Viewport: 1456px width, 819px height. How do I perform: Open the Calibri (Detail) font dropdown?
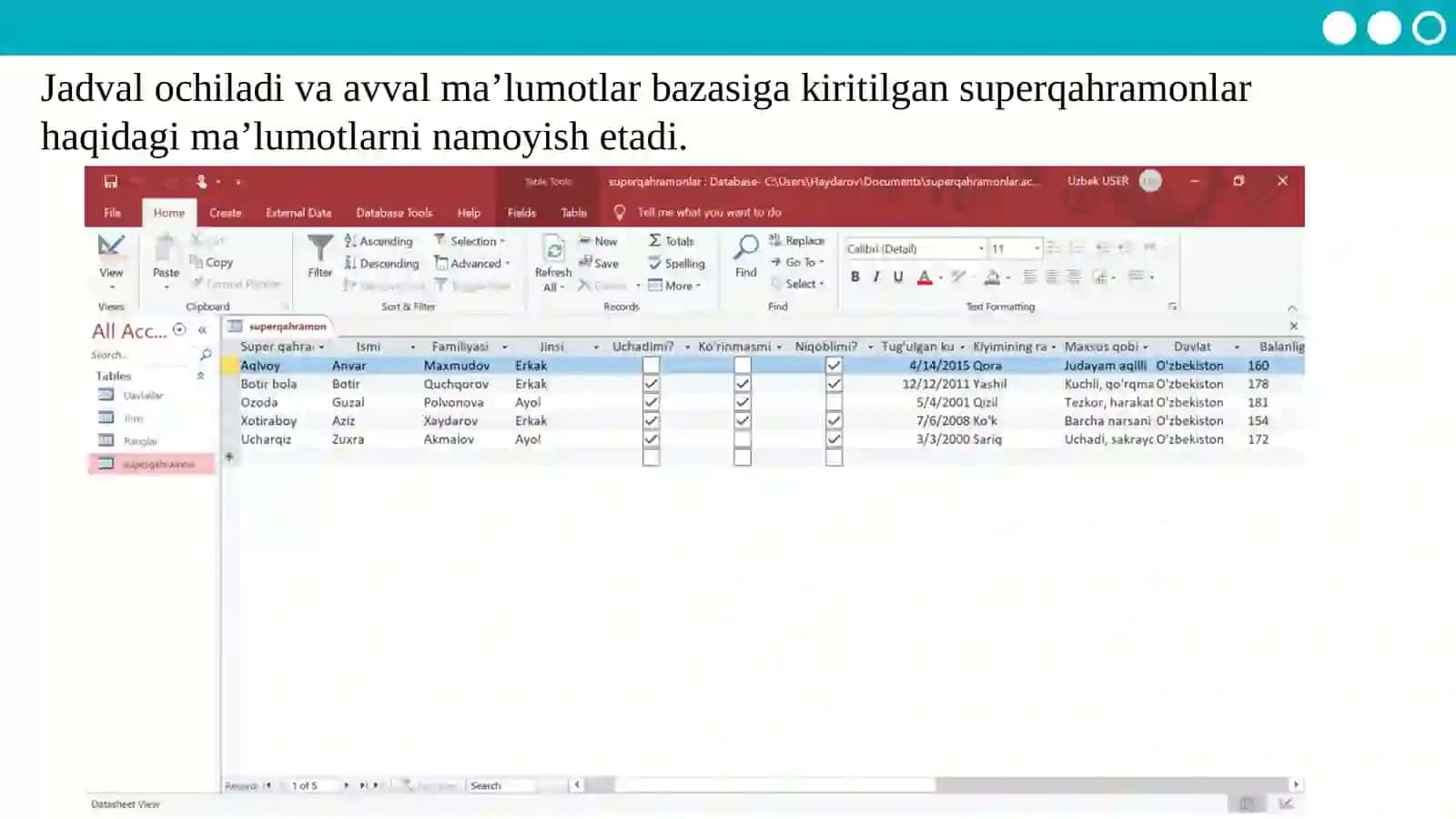981,248
